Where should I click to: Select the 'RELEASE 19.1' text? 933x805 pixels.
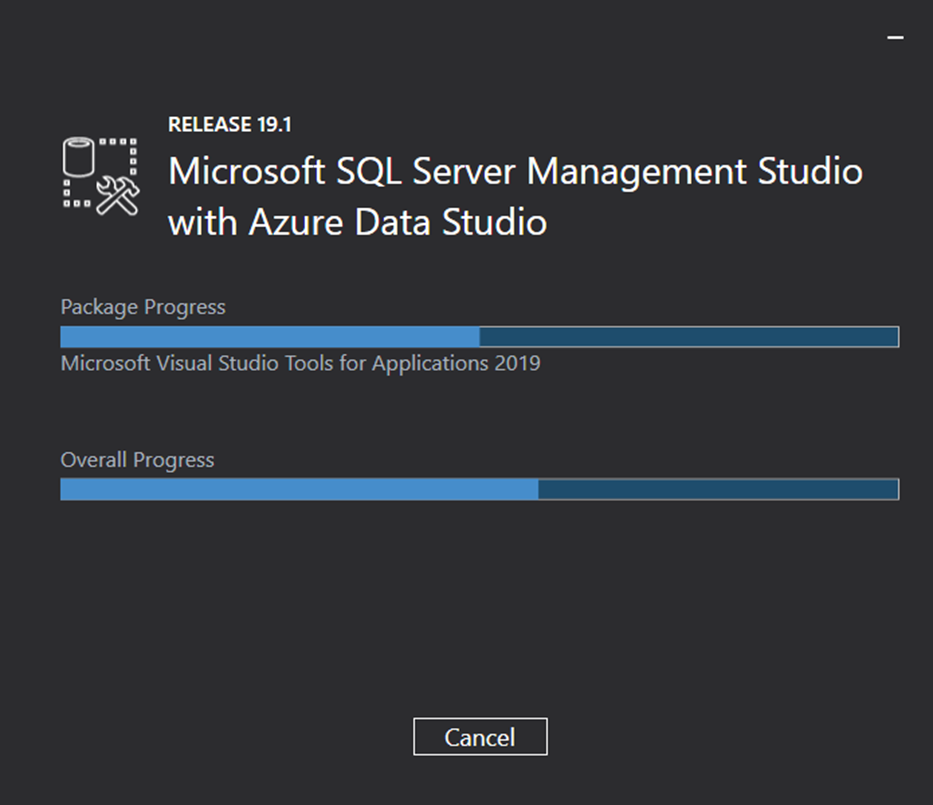pyautogui.click(x=230, y=125)
